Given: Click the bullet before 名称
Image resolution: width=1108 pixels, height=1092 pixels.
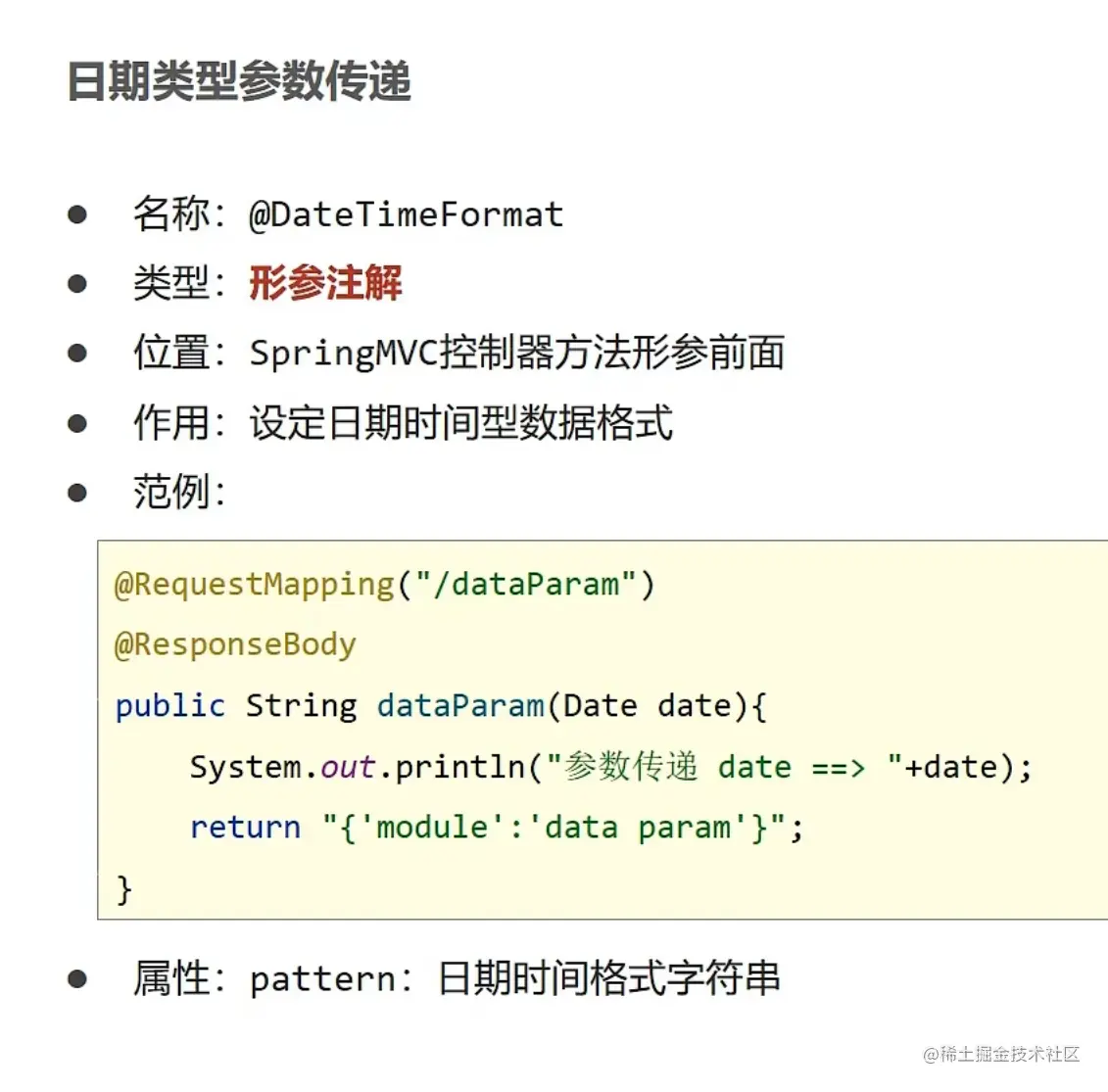Looking at the screenshot, I should pyautogui.click(x=77, y=214).
